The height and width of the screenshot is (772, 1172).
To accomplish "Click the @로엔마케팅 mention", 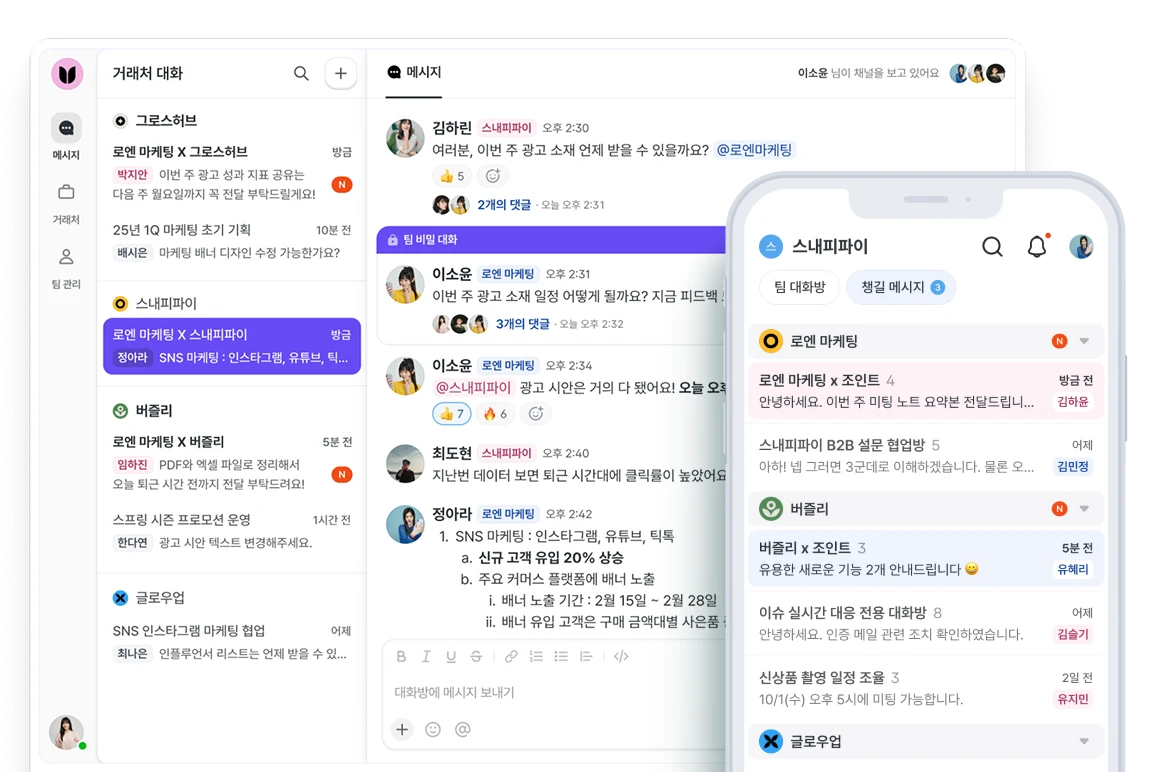I will pos(755,149).
